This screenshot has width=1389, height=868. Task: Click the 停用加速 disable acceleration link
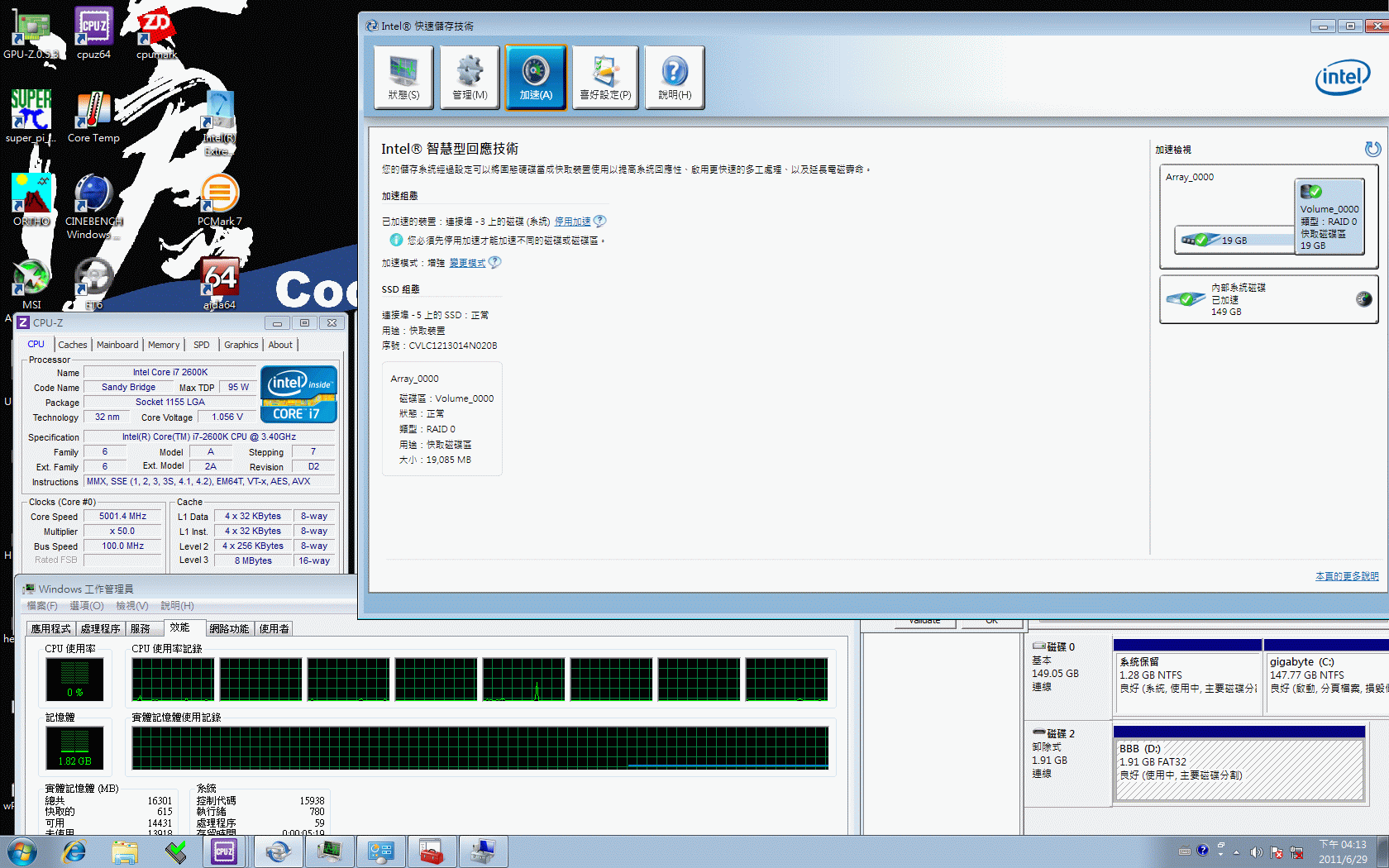point(573,222)
